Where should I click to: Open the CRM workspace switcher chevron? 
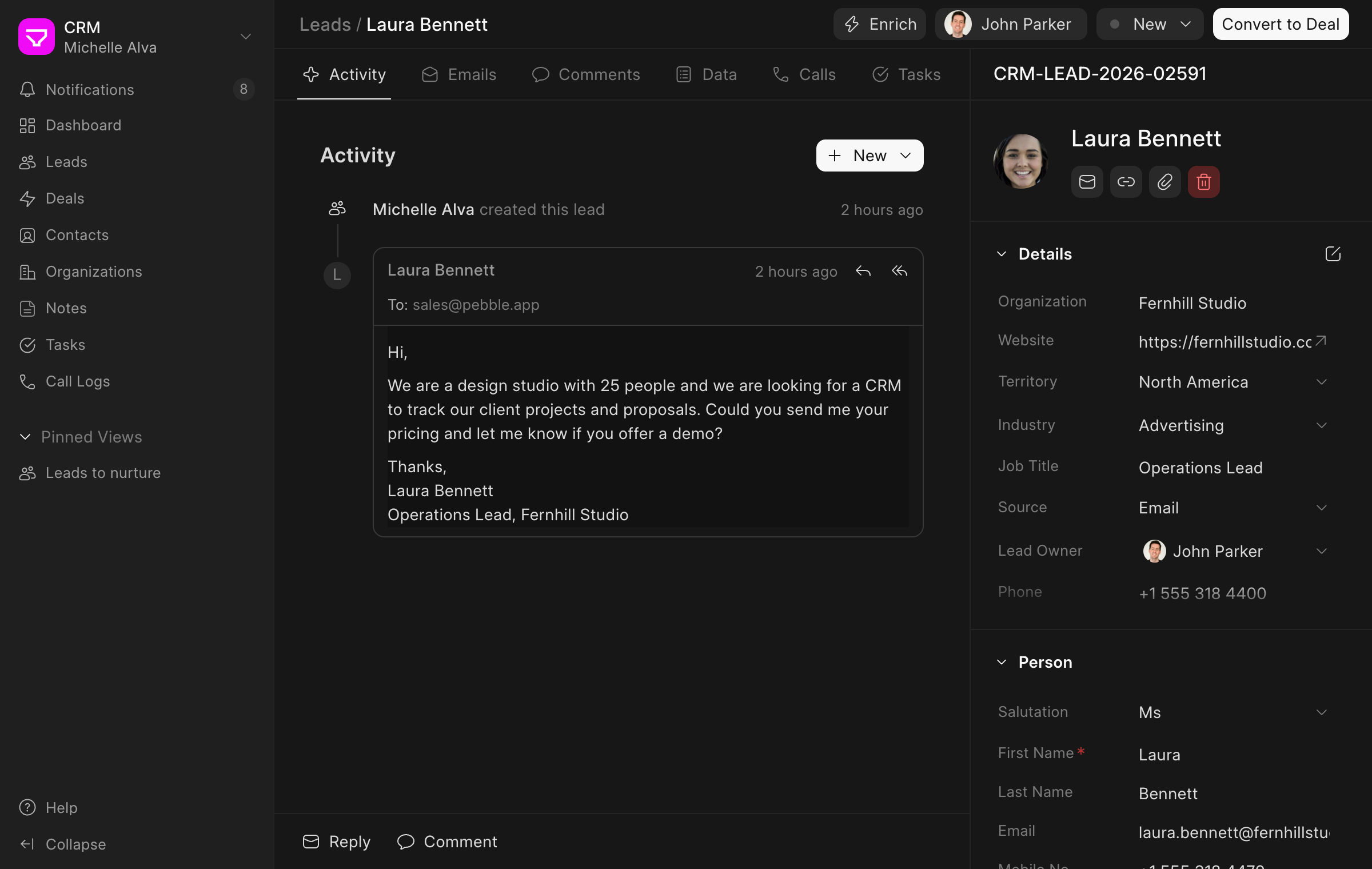246,37
